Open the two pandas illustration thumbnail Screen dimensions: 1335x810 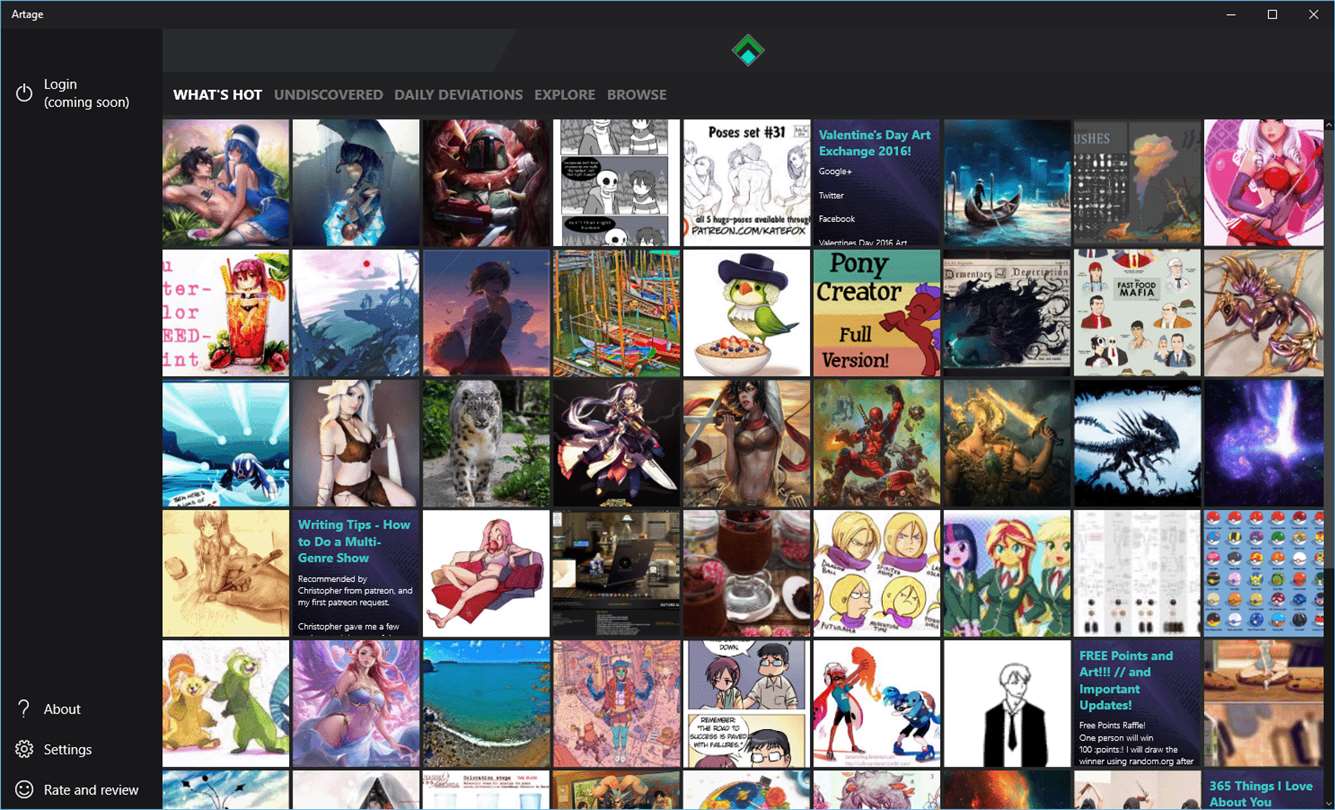click(x=226, y=704)
